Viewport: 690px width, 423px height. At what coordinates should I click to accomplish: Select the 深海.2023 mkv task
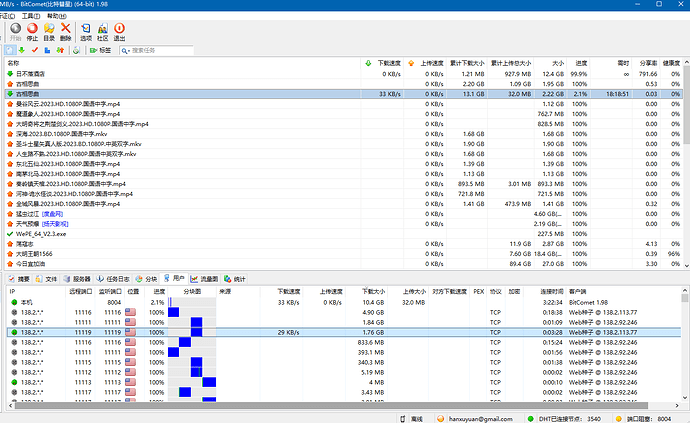(344, 134)
